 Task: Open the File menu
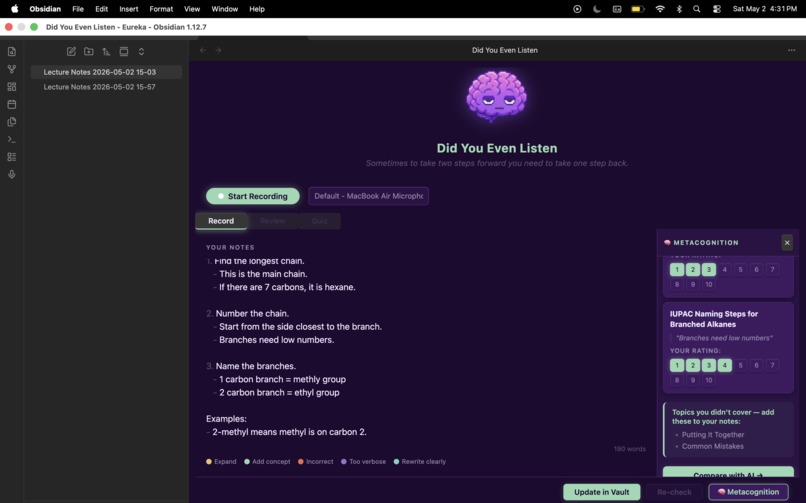click(78, 9)
